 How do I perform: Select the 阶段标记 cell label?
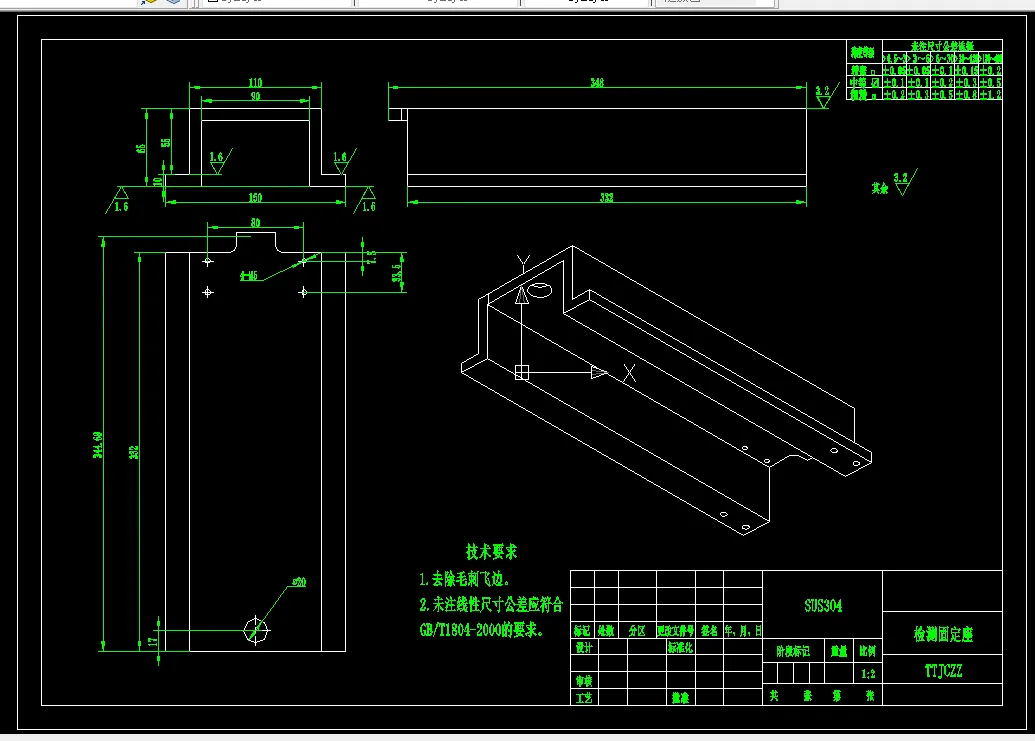[793, 651]
